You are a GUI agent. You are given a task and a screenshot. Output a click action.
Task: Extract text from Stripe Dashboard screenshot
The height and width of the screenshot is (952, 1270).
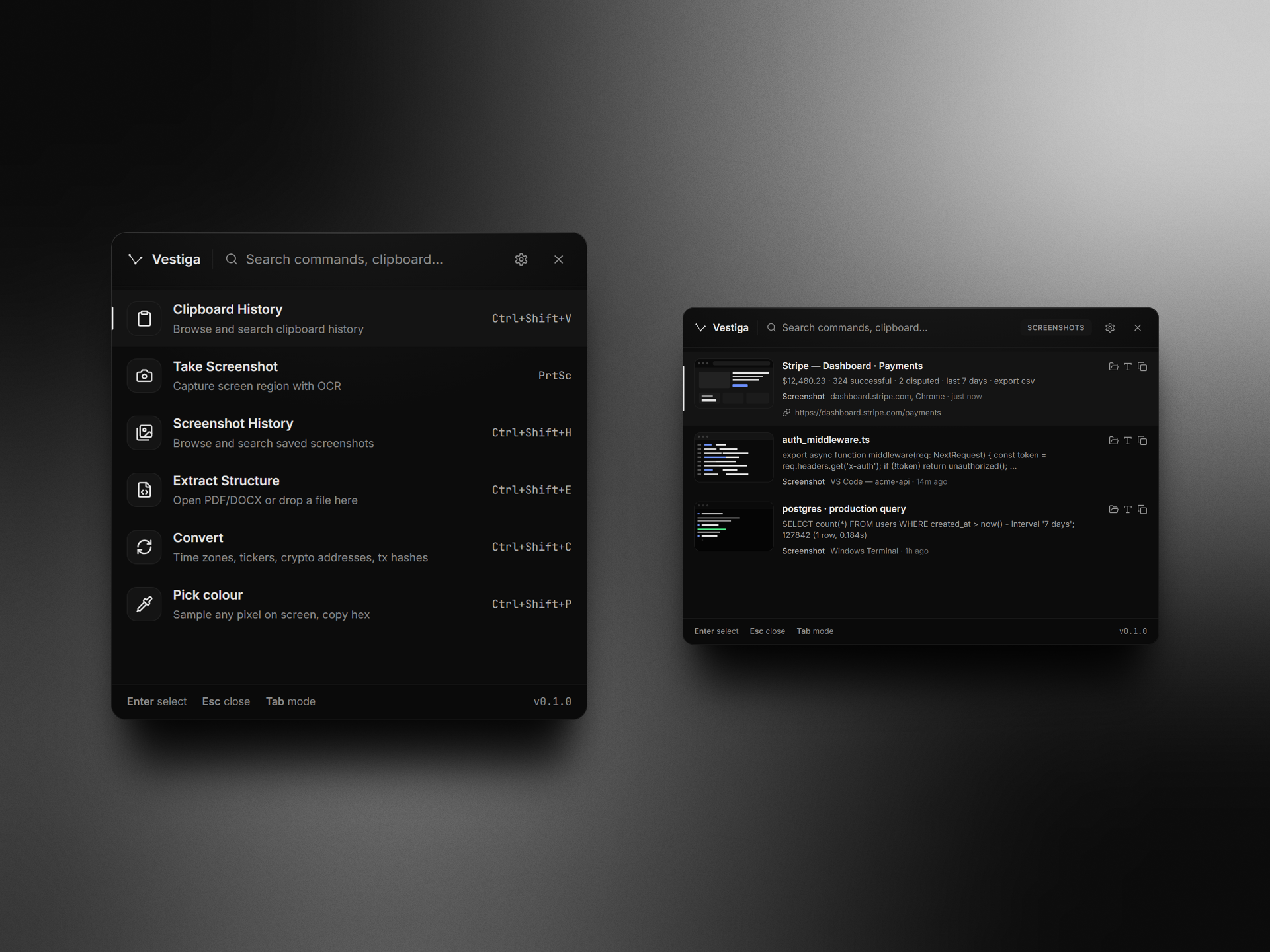(x=1128, y=366)
